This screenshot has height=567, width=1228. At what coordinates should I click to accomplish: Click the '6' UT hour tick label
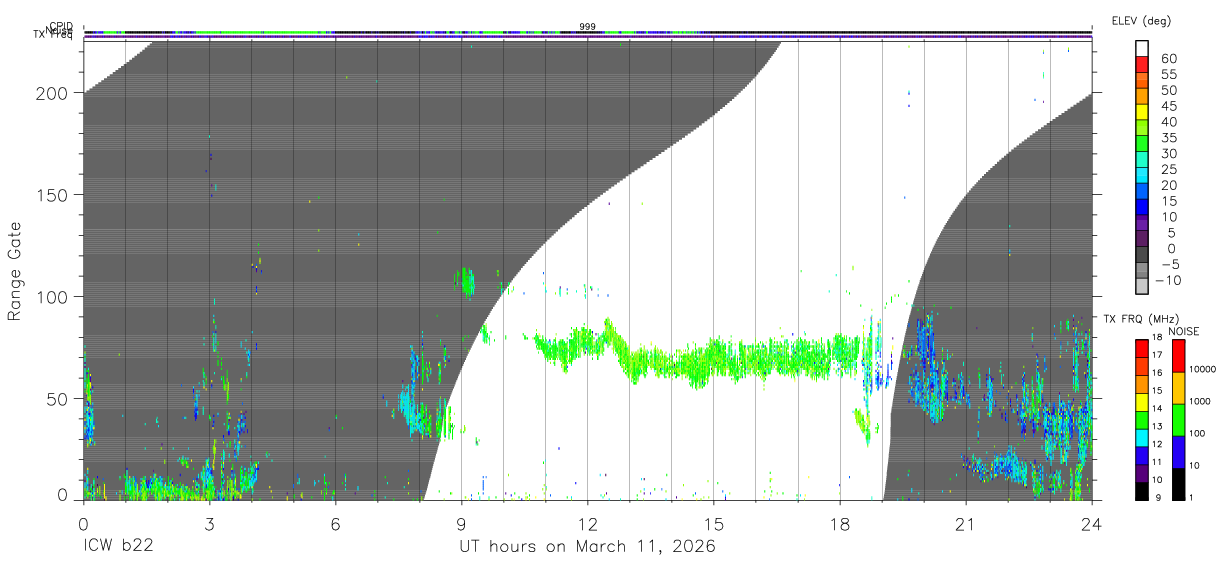point(335,525)
